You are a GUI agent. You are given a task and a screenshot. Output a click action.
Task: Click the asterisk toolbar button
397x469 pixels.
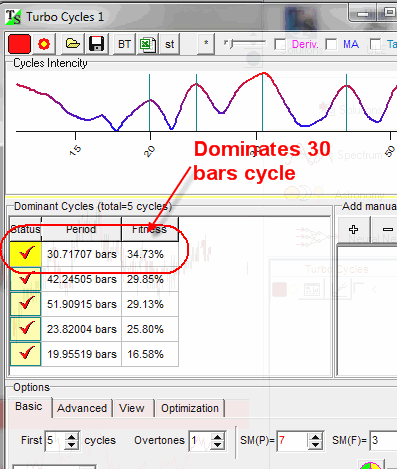[x=206, y=43]
